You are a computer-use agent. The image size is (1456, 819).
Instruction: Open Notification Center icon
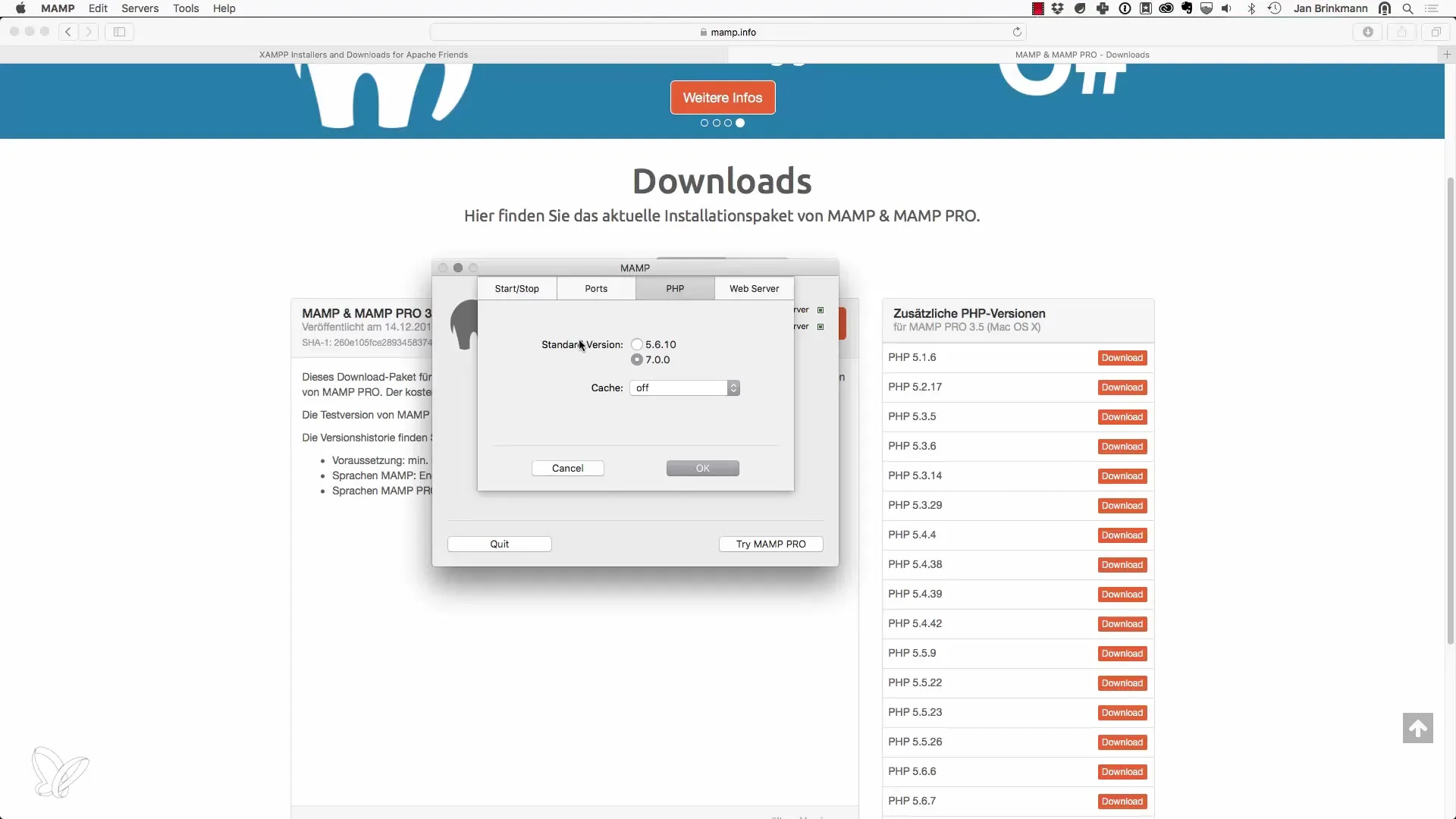[1432, 8]
